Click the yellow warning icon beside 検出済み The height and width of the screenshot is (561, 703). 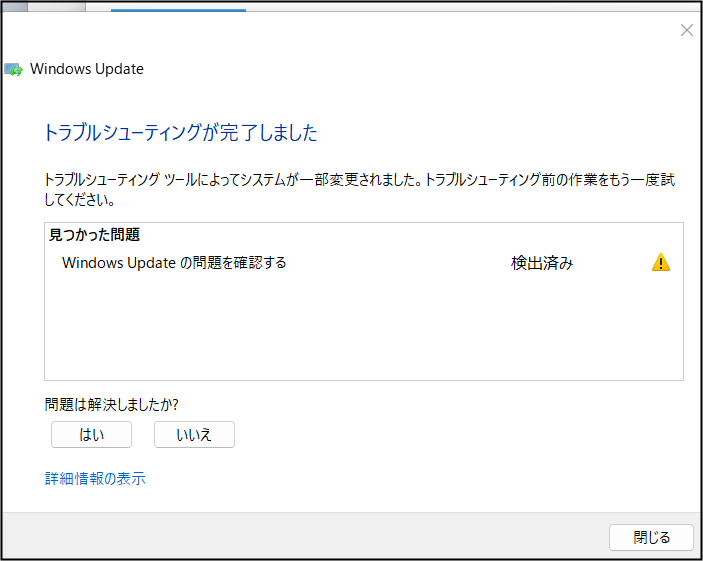click(x=660, y=262)
